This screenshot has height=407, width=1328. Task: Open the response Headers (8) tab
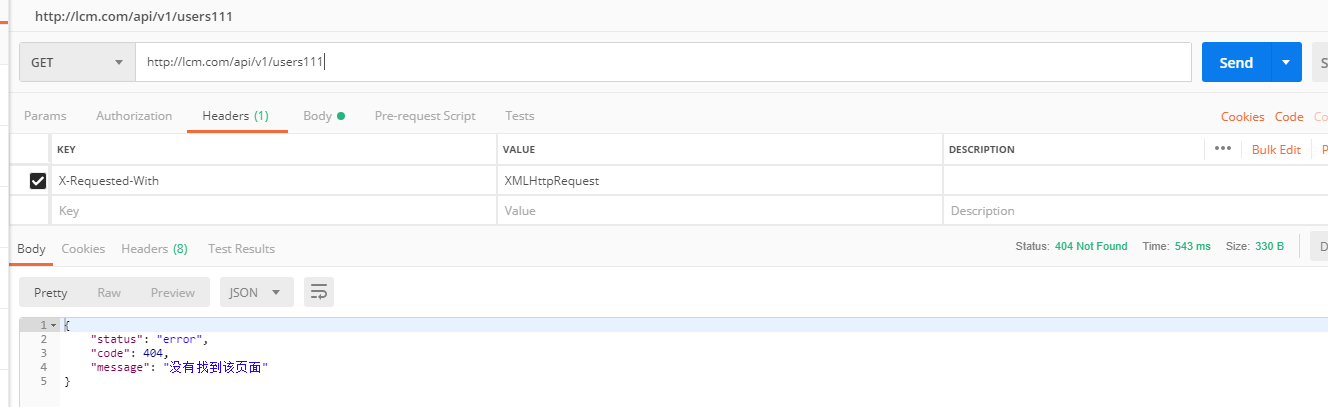click(154, 248)
